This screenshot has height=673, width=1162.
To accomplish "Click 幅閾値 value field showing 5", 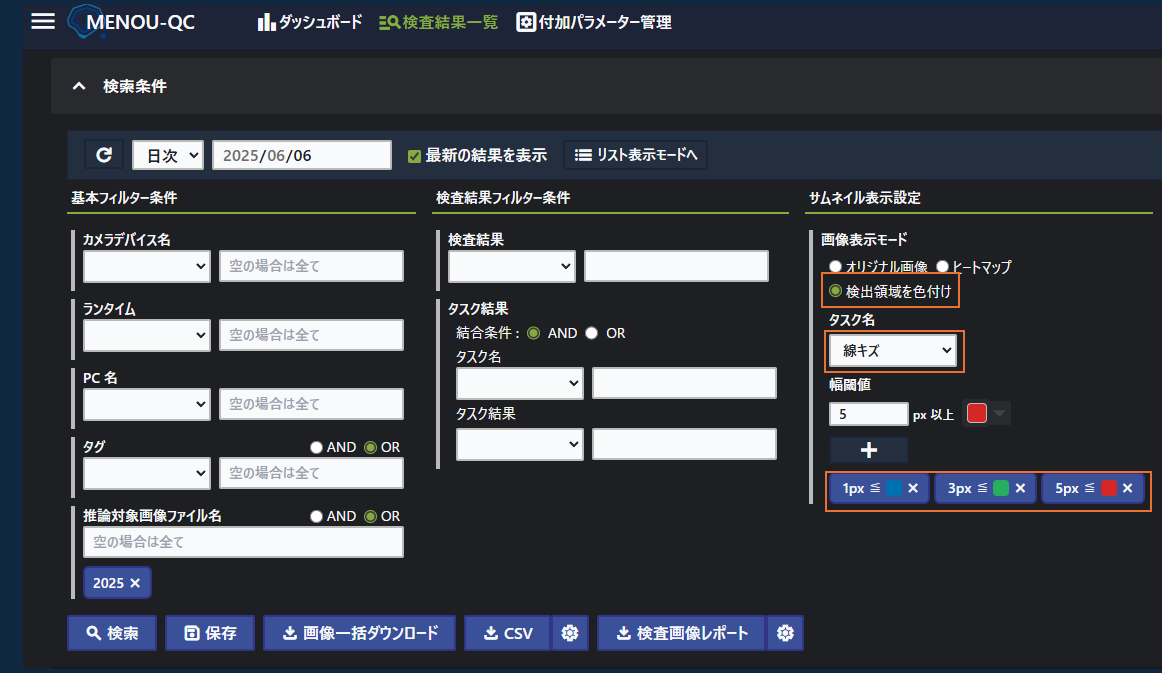I will (869, 414).
